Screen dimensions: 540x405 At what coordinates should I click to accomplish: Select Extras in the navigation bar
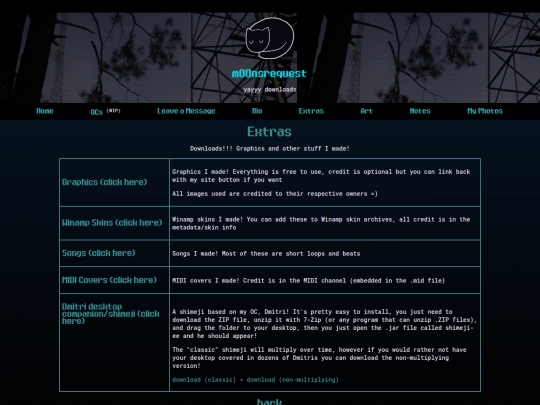point(311,111)
